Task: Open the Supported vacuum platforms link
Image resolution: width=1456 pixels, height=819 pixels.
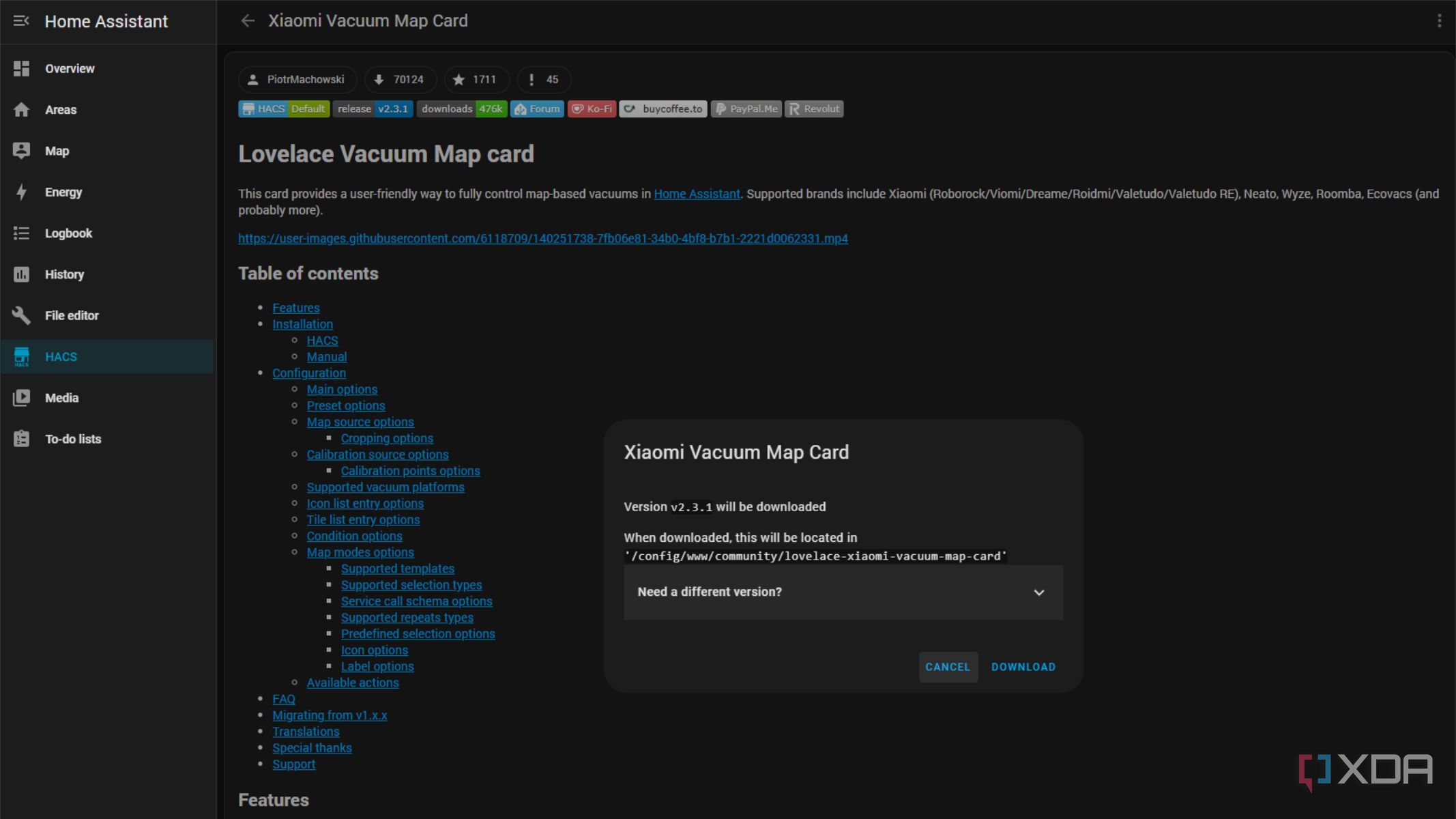Action: point(385,487)
